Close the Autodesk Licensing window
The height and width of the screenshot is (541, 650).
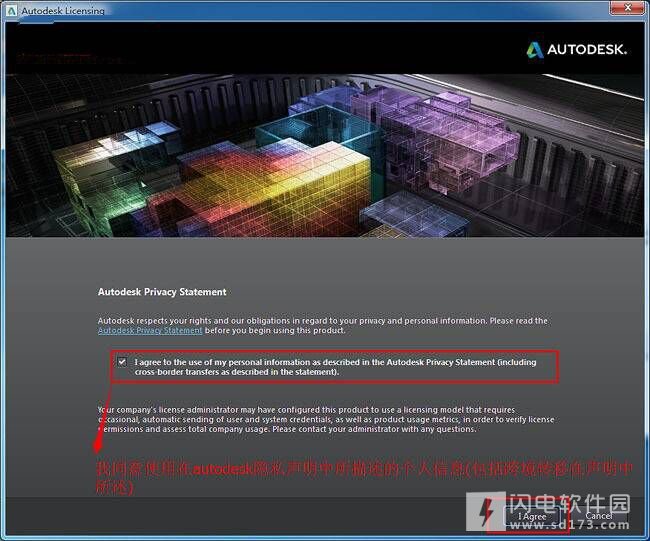[628, 7]
